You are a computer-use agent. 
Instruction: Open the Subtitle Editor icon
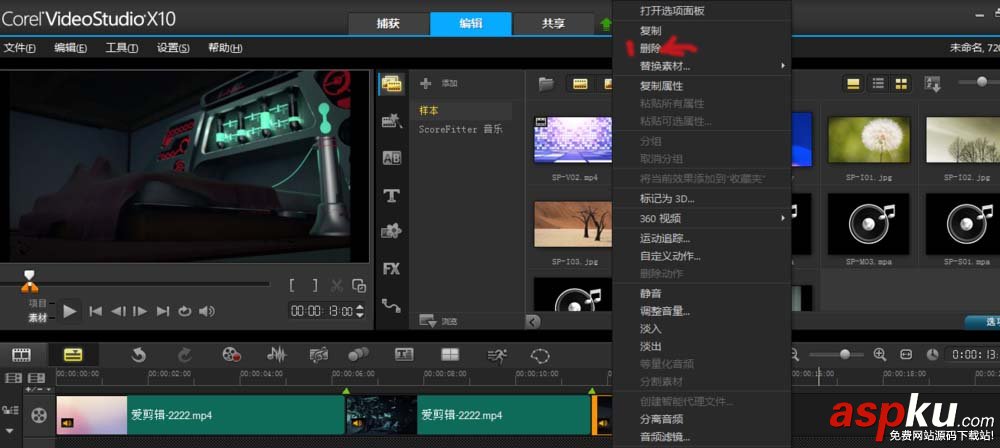[404, 355]
